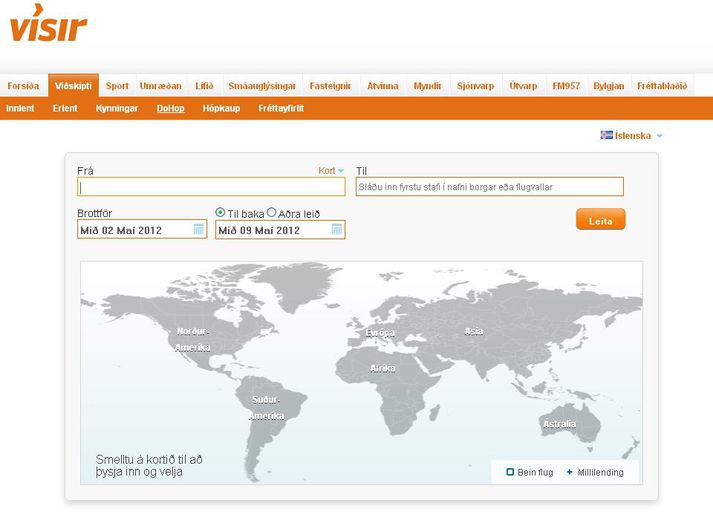Select Suður-Ameríka on the map
This screenshot has height=512, width=713.
tap(266, 407)
